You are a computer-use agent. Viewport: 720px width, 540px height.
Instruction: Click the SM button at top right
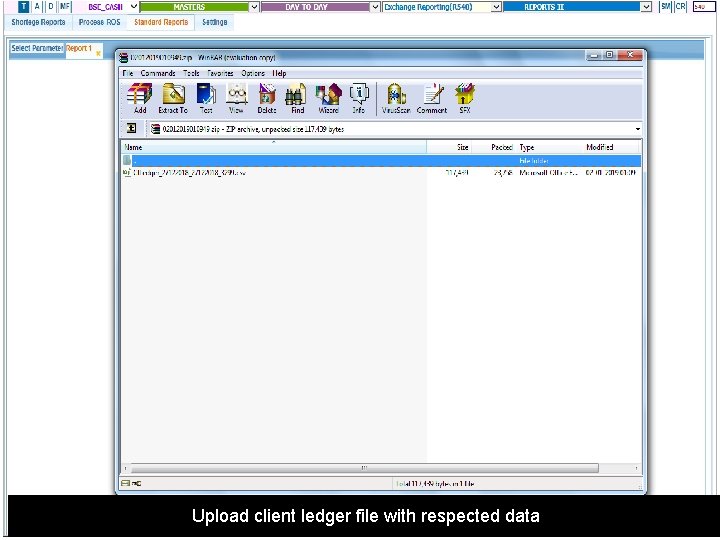pyautogui.click(x=665, y=7)
